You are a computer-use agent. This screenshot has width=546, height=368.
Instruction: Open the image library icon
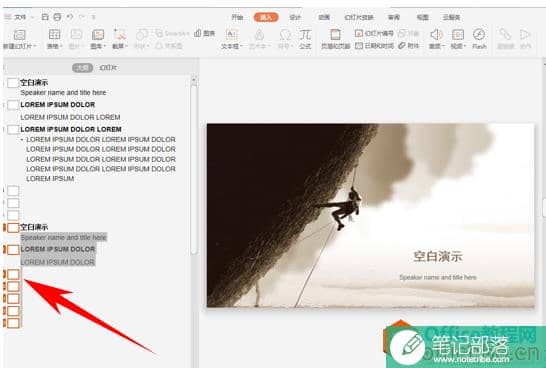point(98,34)
